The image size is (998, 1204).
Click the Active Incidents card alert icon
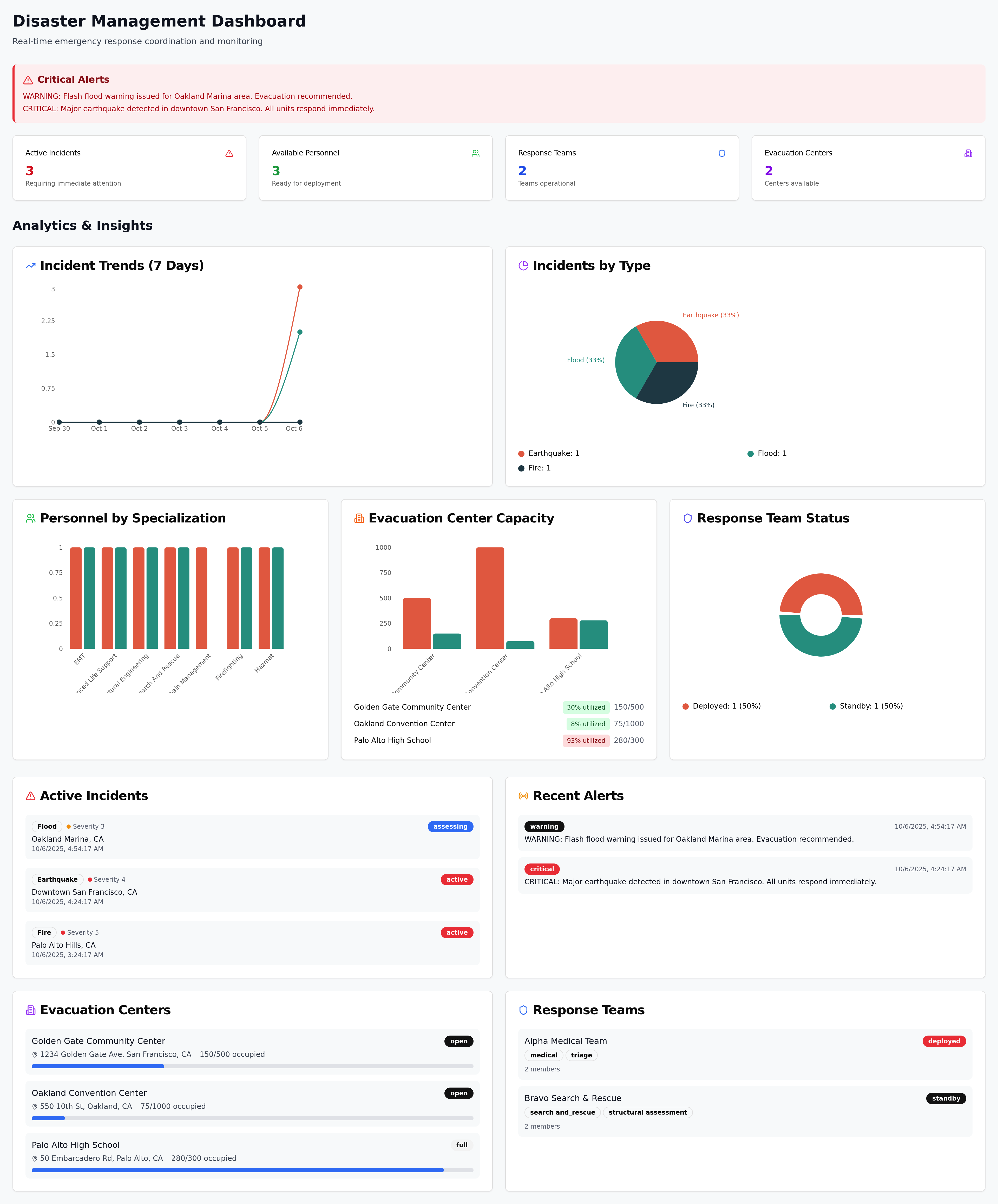229,153
